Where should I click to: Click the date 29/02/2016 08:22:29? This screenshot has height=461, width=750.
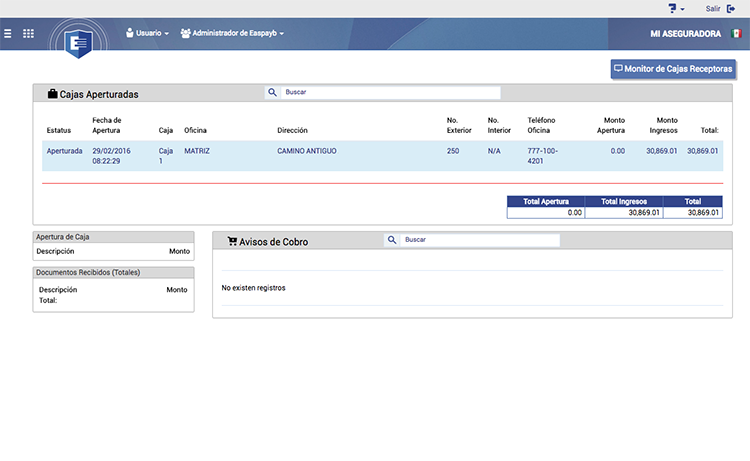click(x=111, y=156)
